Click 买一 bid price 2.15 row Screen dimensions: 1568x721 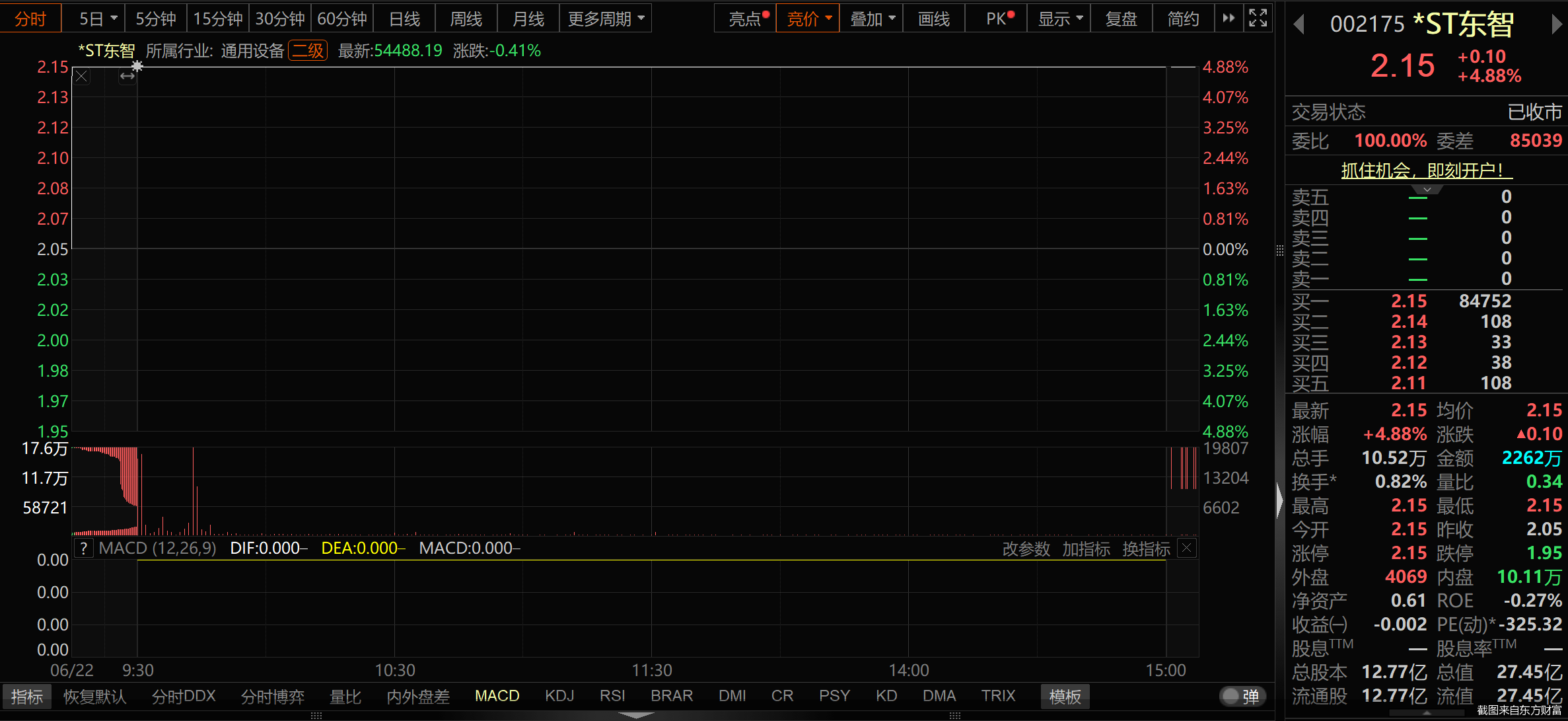pos(1427,301)
